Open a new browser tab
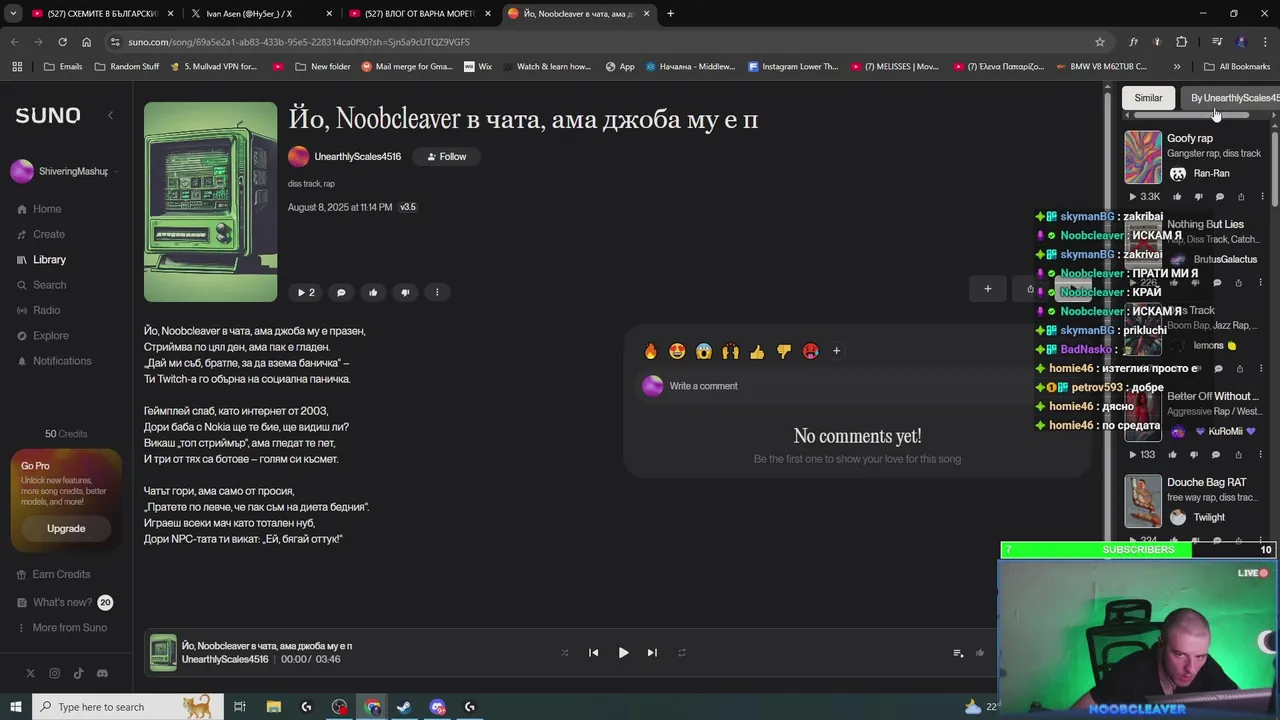The image size is (1280, 720). 670,14
